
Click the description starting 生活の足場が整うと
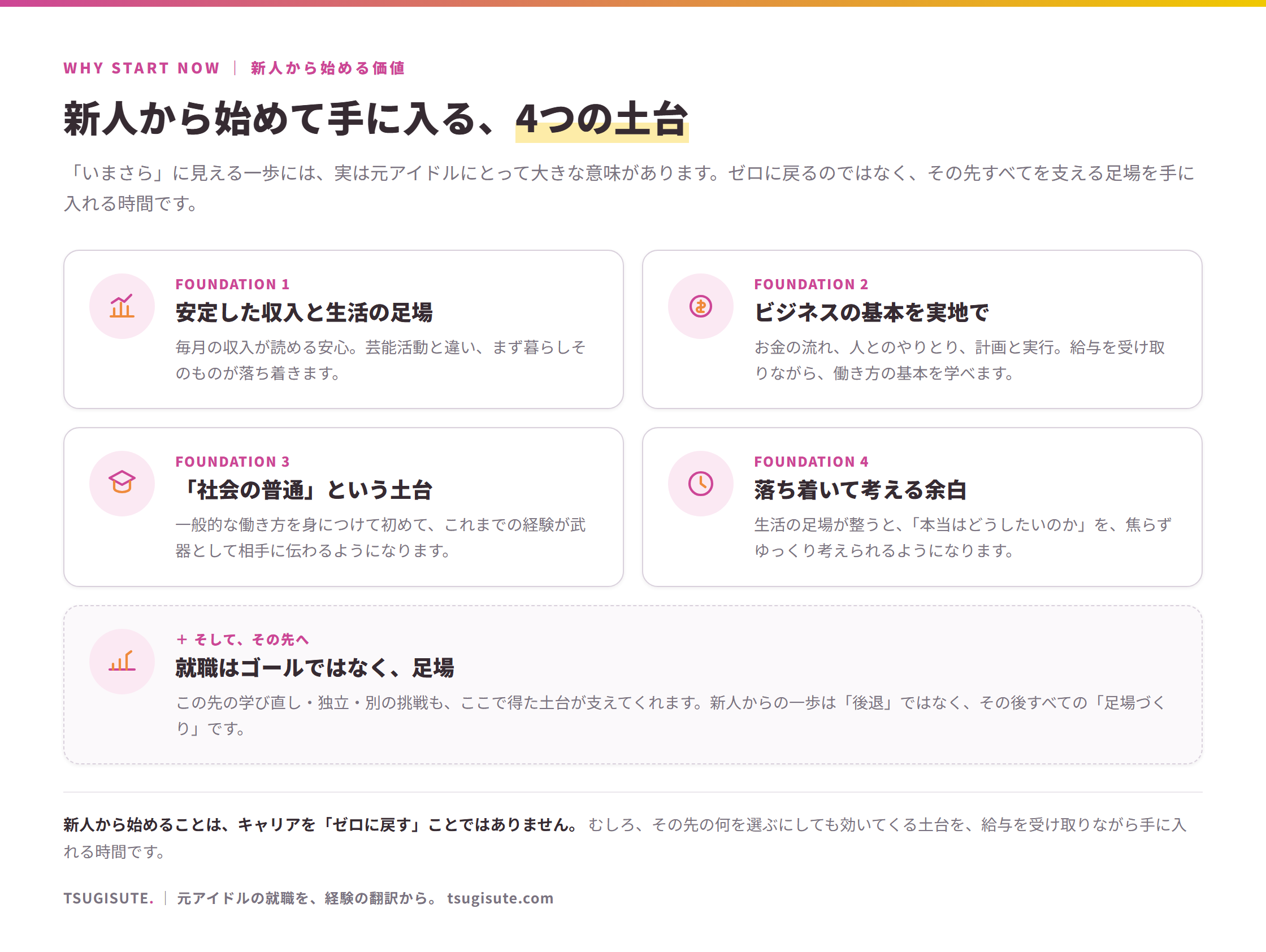(963, 537)
